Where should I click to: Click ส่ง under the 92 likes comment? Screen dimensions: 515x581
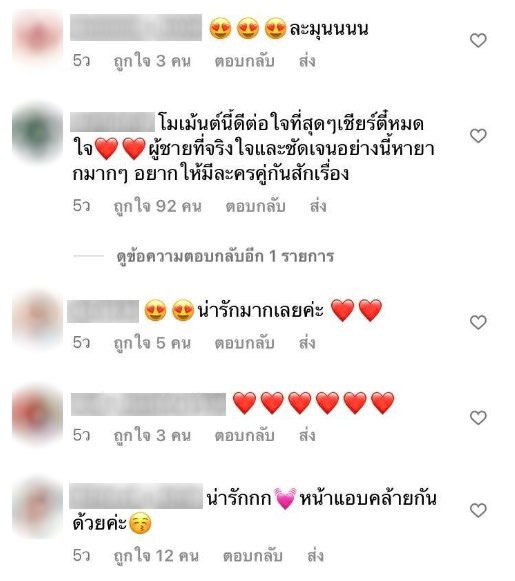[x=318, y=206]
